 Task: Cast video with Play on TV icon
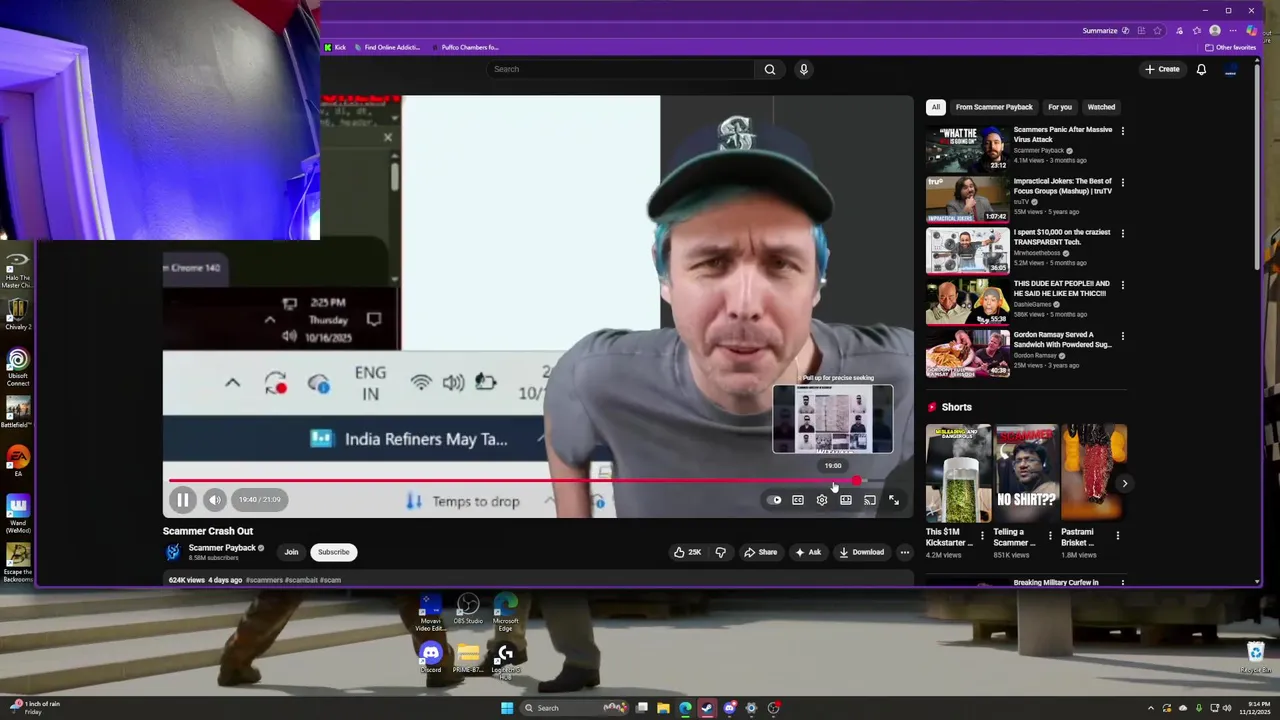click(870, 500)
